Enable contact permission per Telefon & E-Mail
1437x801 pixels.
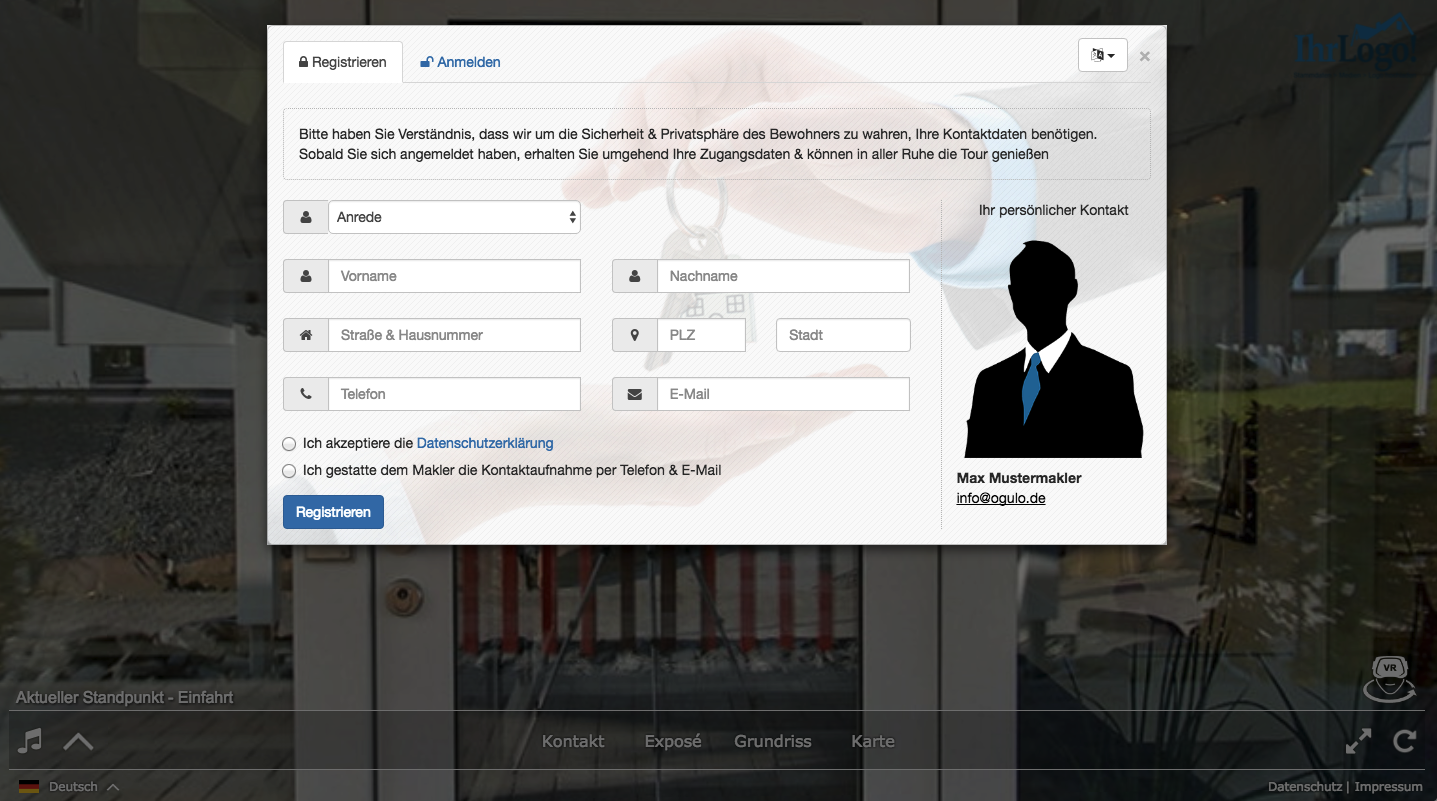pyautogui.click(x=289, y=471)
